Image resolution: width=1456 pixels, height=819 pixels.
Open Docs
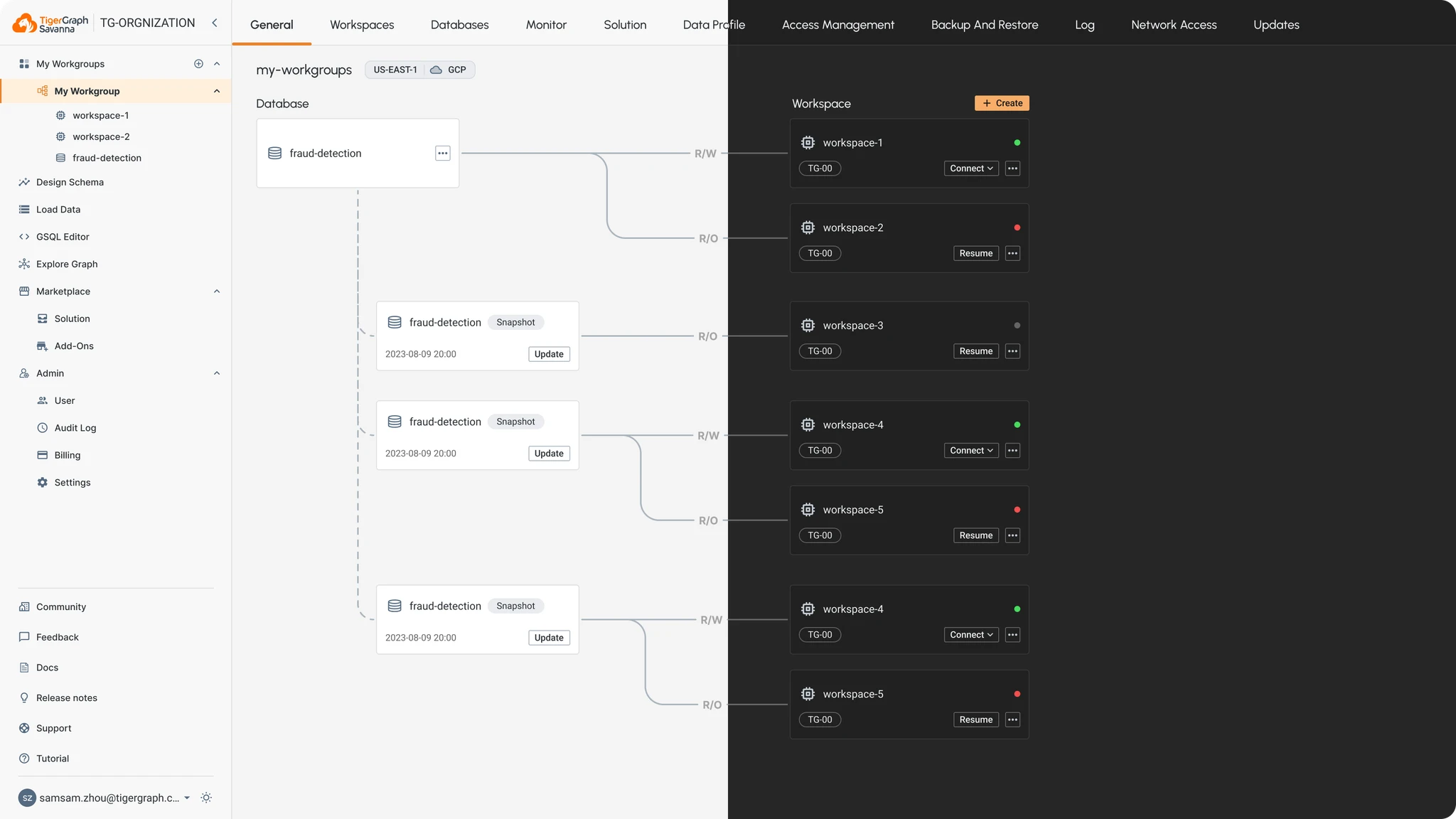[x=47, y=668]
